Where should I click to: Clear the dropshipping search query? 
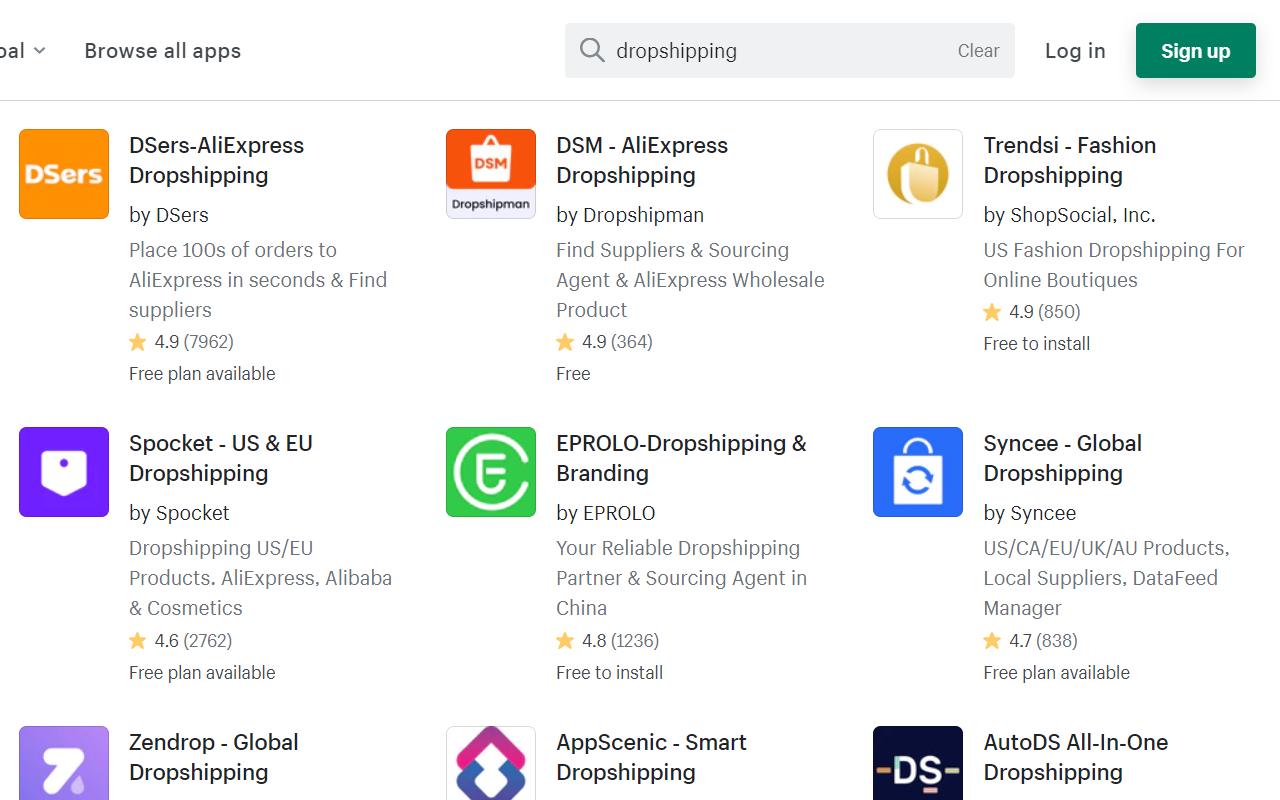[x=977, y=50]
